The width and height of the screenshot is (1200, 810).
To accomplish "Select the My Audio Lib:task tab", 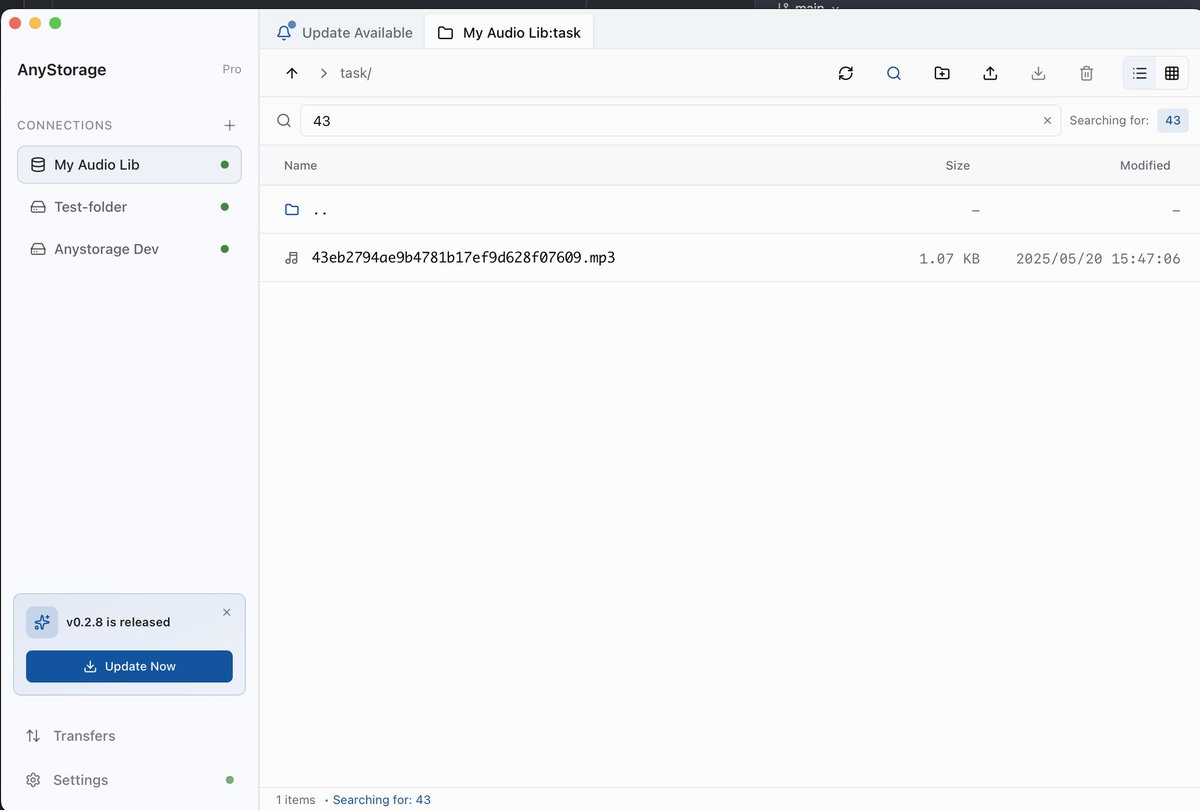I will point(510,32).
